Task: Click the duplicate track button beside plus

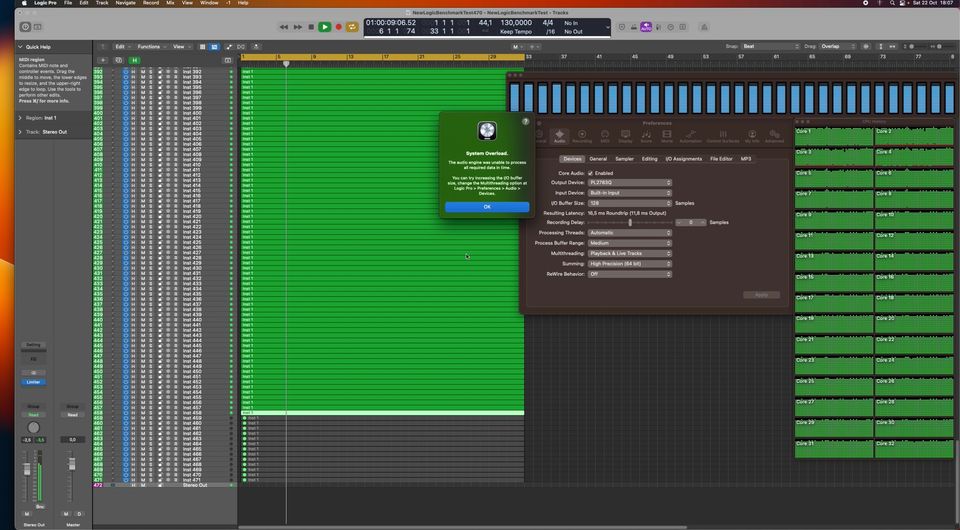Action: click(118, 60)
